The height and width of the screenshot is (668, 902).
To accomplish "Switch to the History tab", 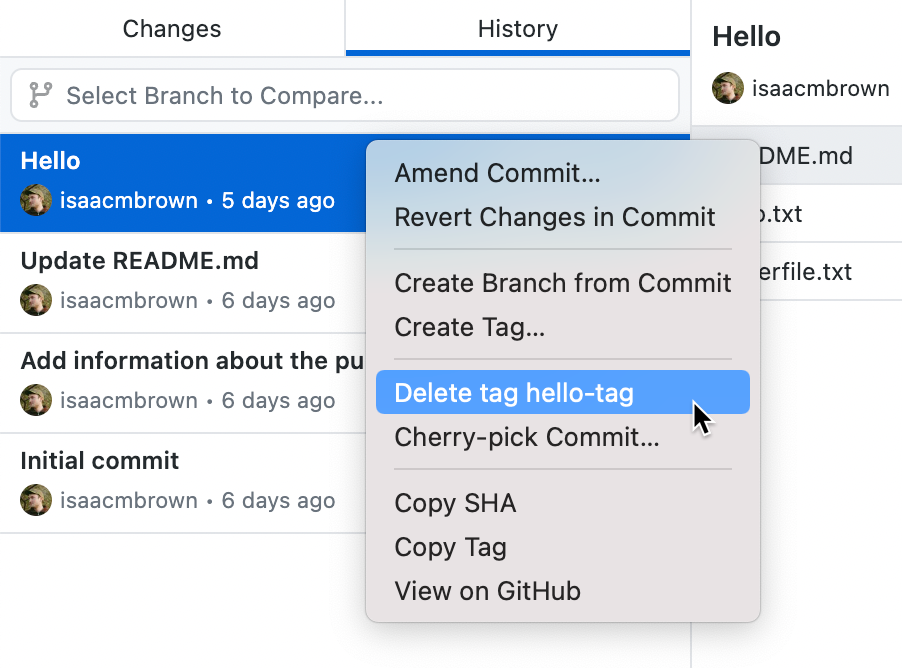I will 517,28.
